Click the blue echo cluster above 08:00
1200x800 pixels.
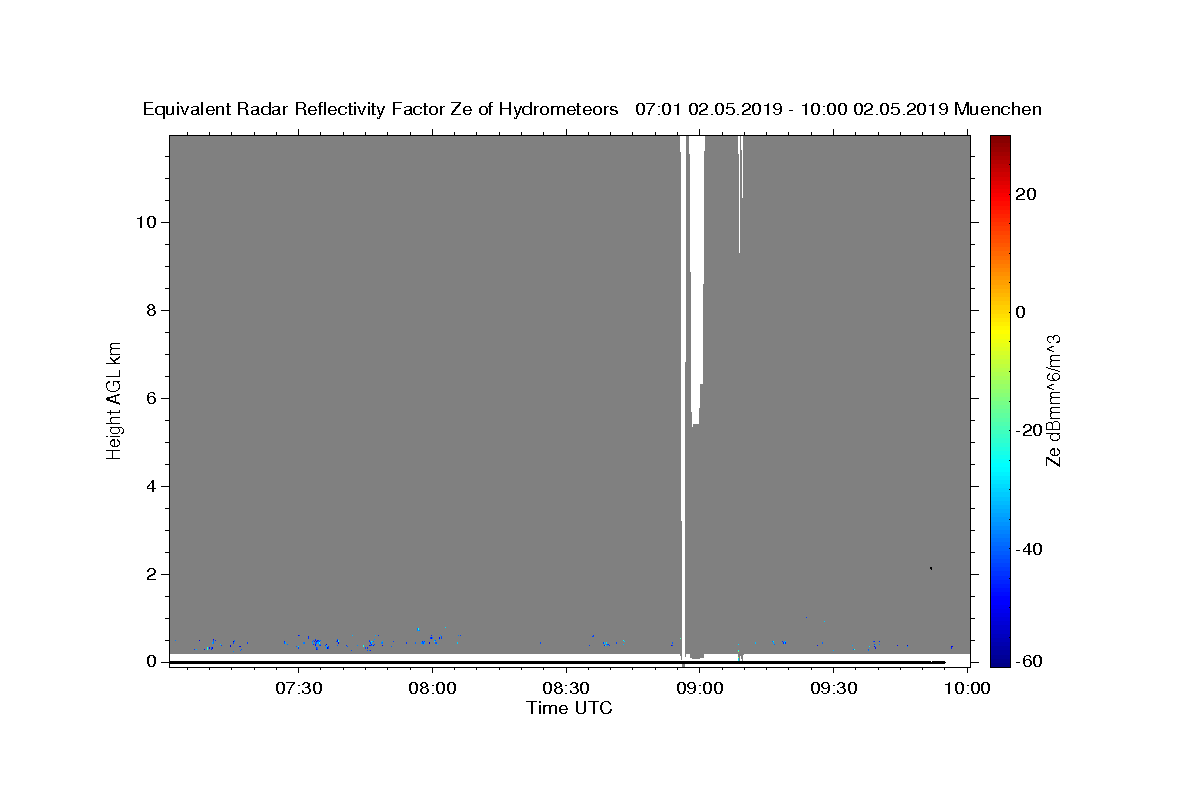point(431,638)
